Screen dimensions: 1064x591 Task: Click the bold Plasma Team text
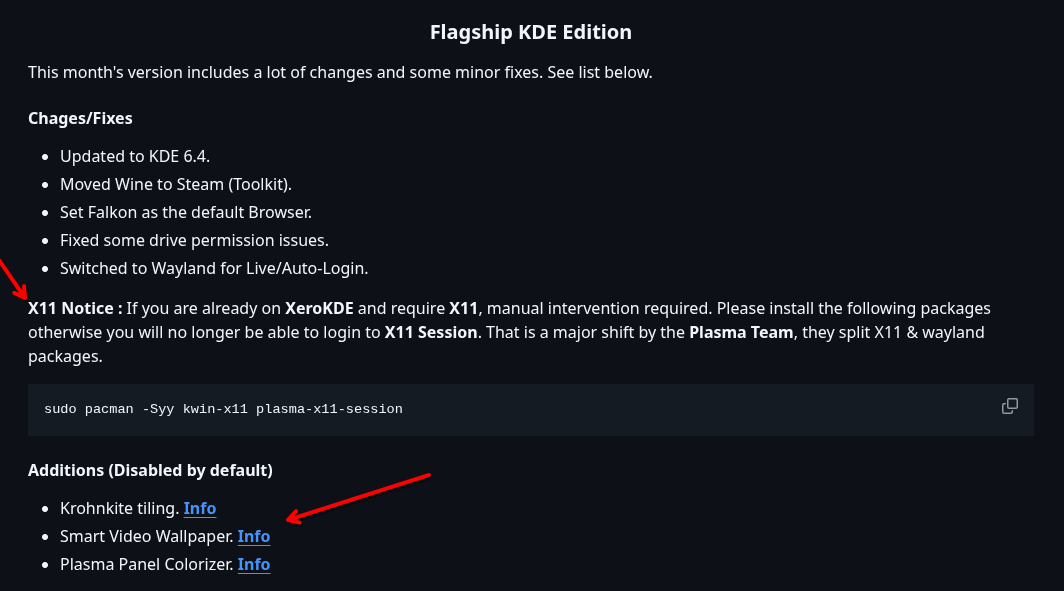(741, 332)
